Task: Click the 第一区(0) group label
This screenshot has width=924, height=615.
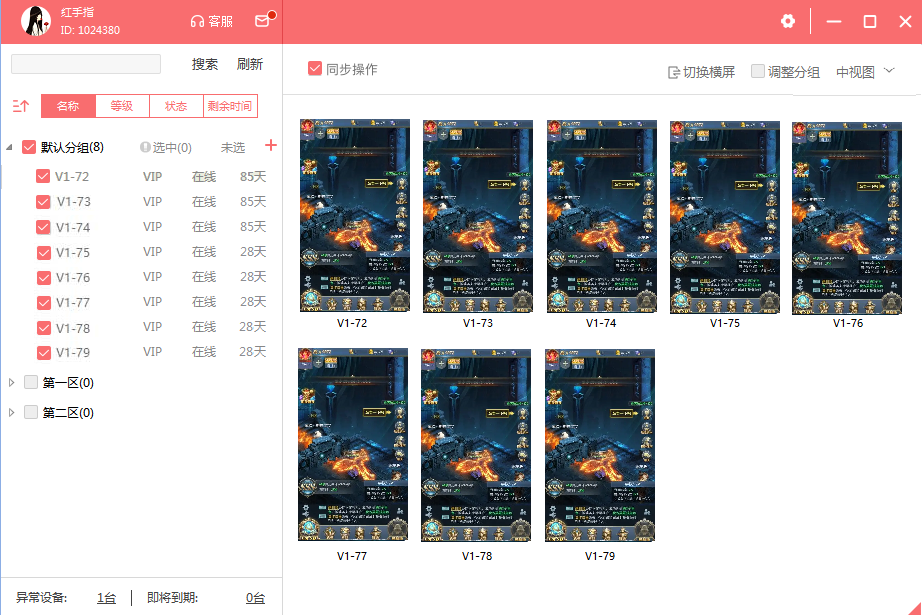Action: pos(68,383)
